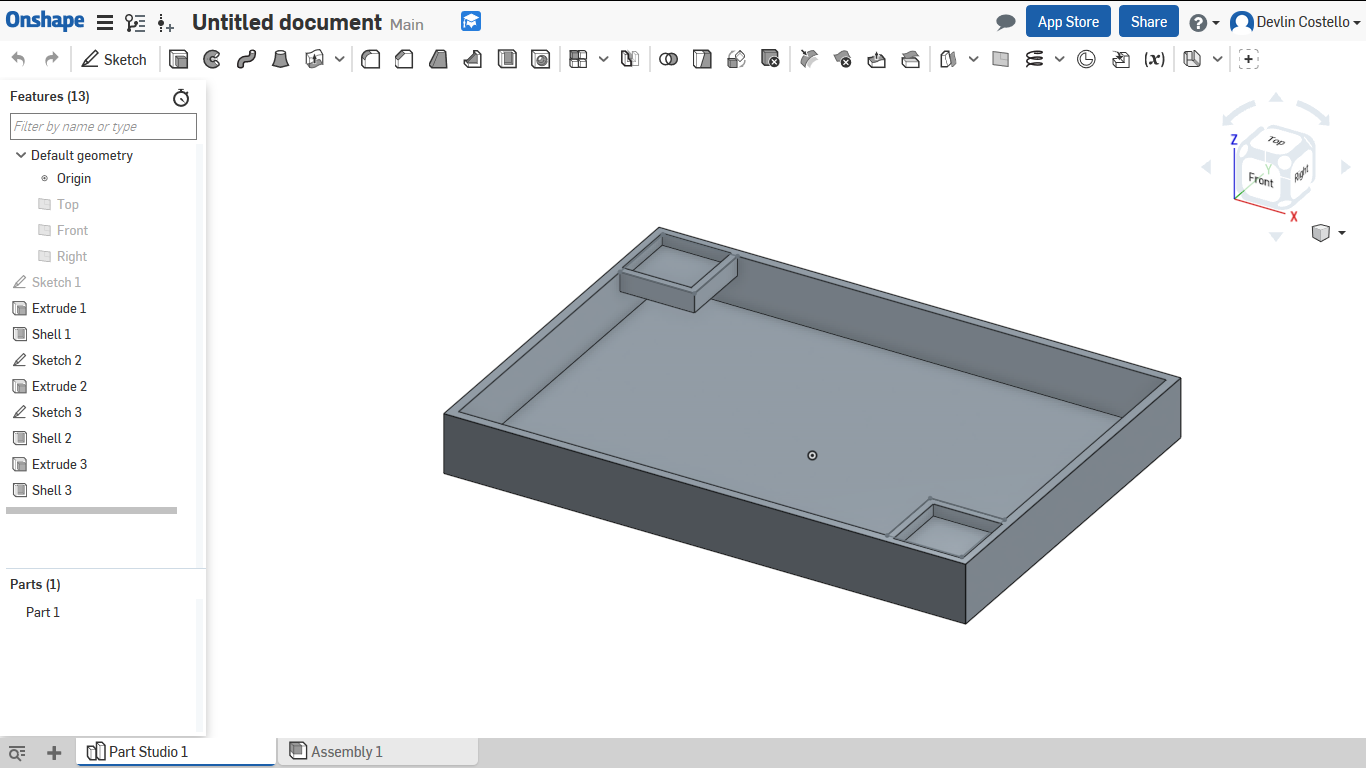This screenshot has width=1366, height=768.
Task: Click the Share button
Action: 1149,22
